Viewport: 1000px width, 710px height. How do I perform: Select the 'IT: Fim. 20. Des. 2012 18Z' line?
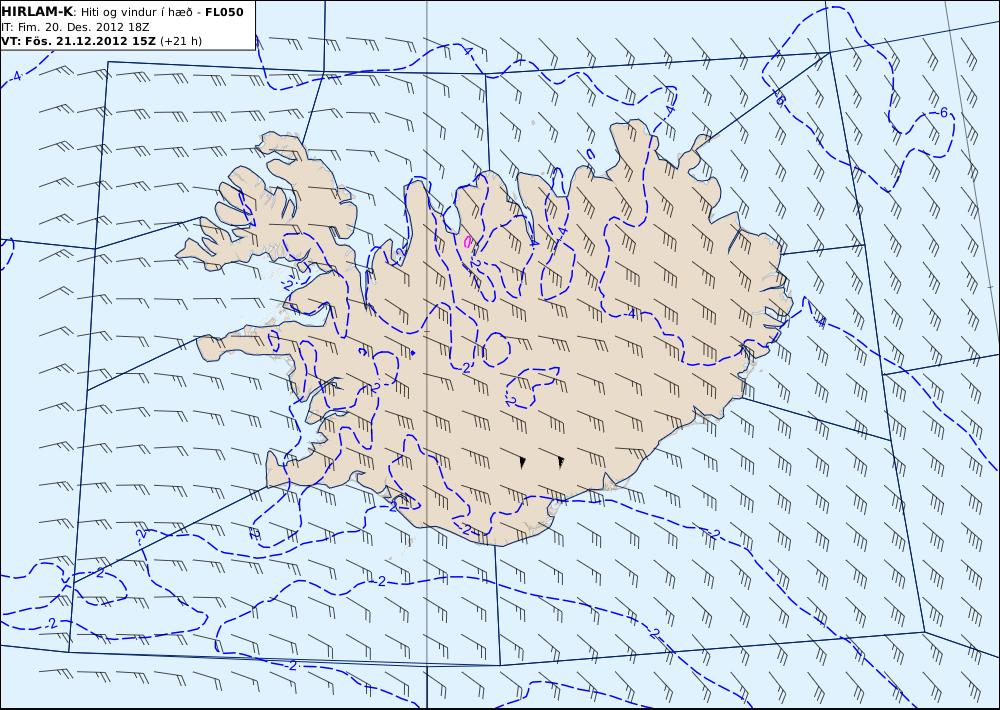(x=75, y=27)
